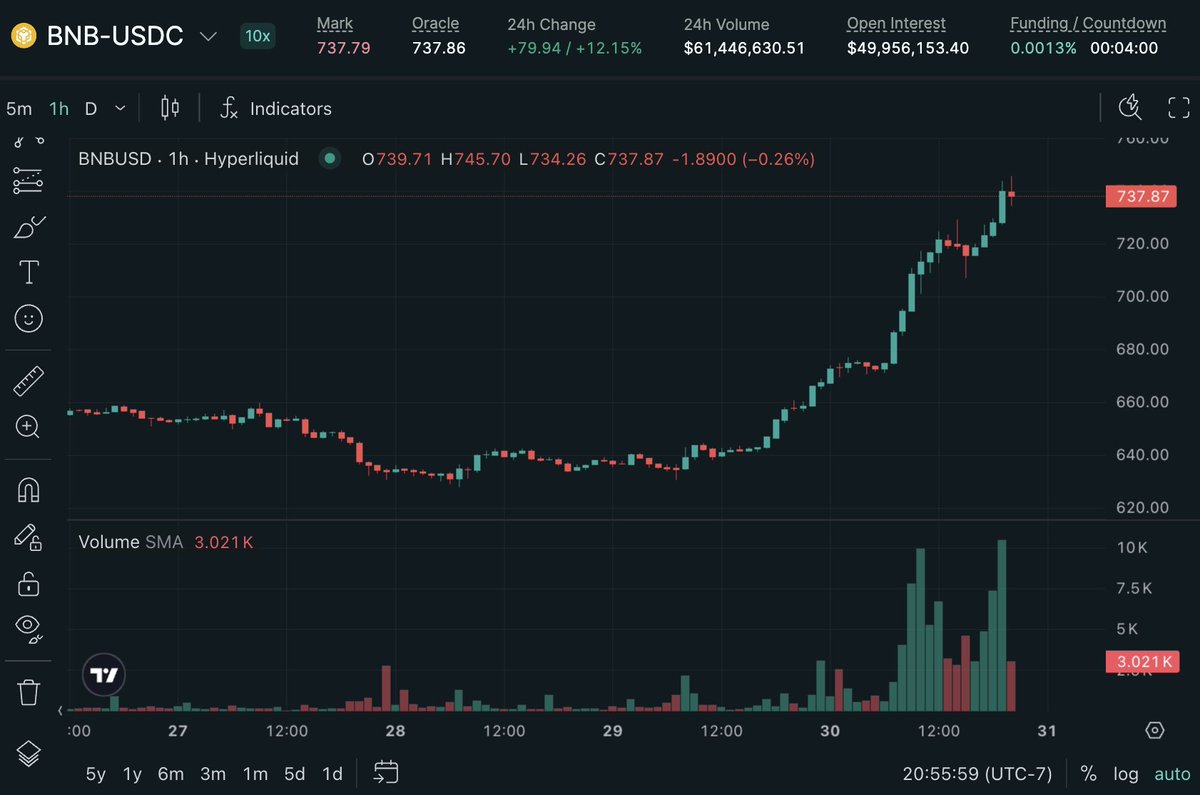This screenshot has width=1200, height=795.
Task: Open the object tree layers icon
Action: coord(29,754)
